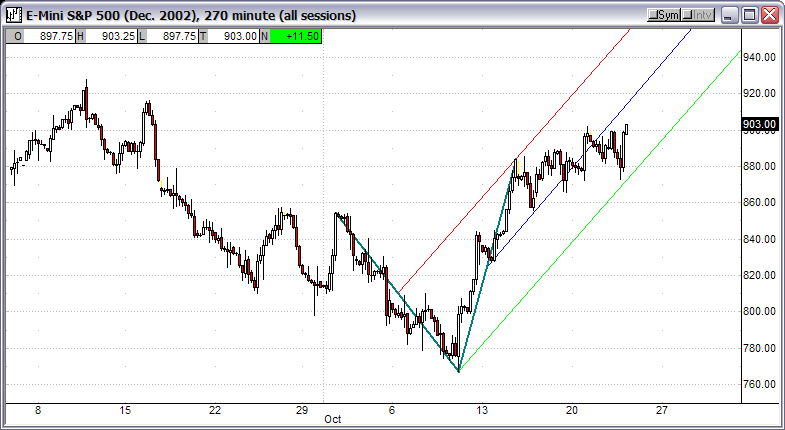Click the Oct label on the date axis
This screenshot has height=430, width=785.
coord(333,421)
